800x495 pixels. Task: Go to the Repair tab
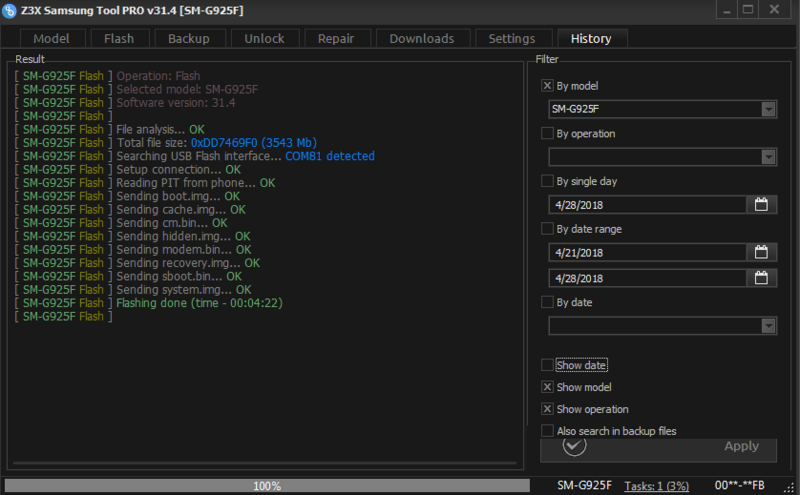pyautogui.click(x=336, y=39)
